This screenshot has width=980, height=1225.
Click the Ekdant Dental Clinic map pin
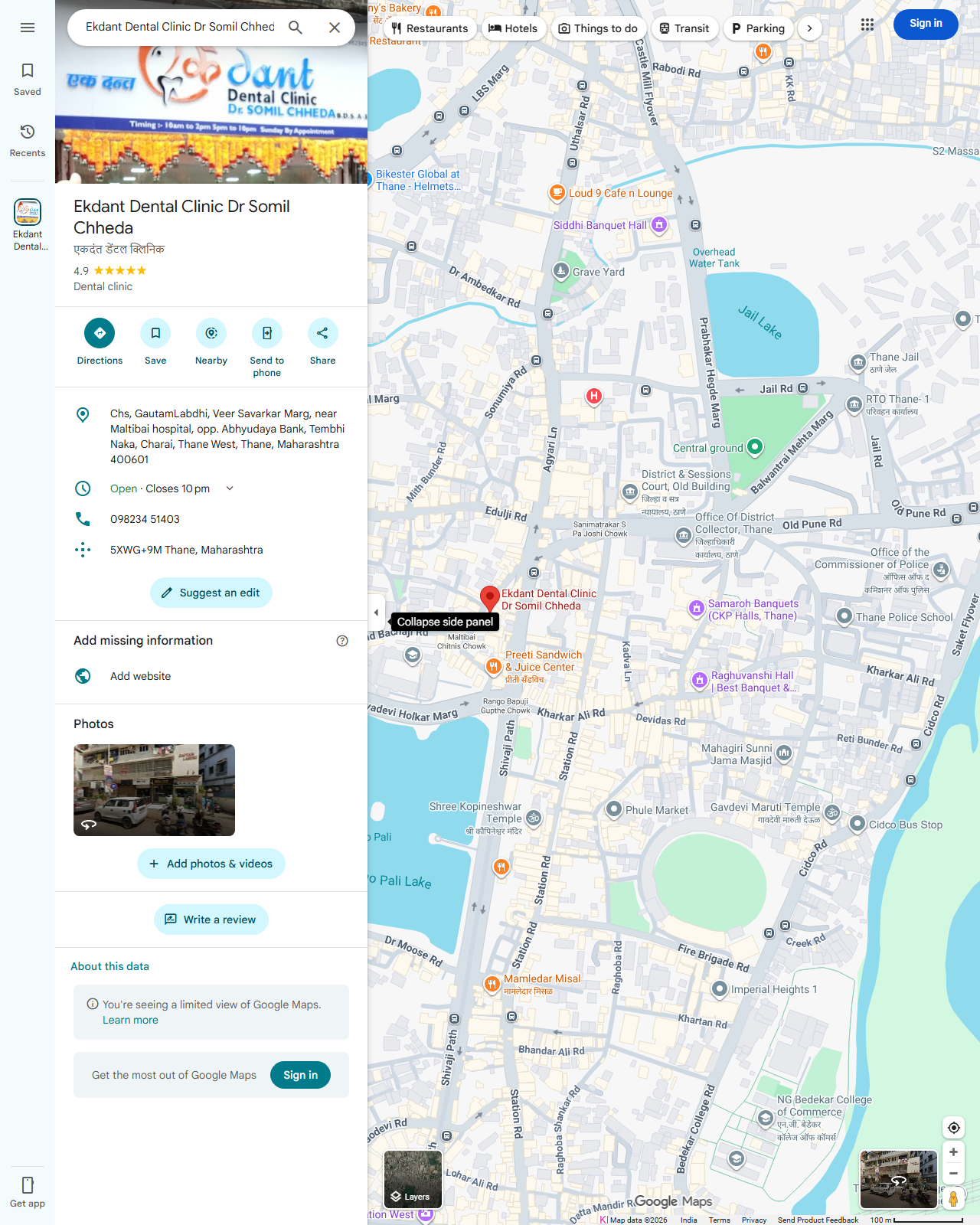490,599
